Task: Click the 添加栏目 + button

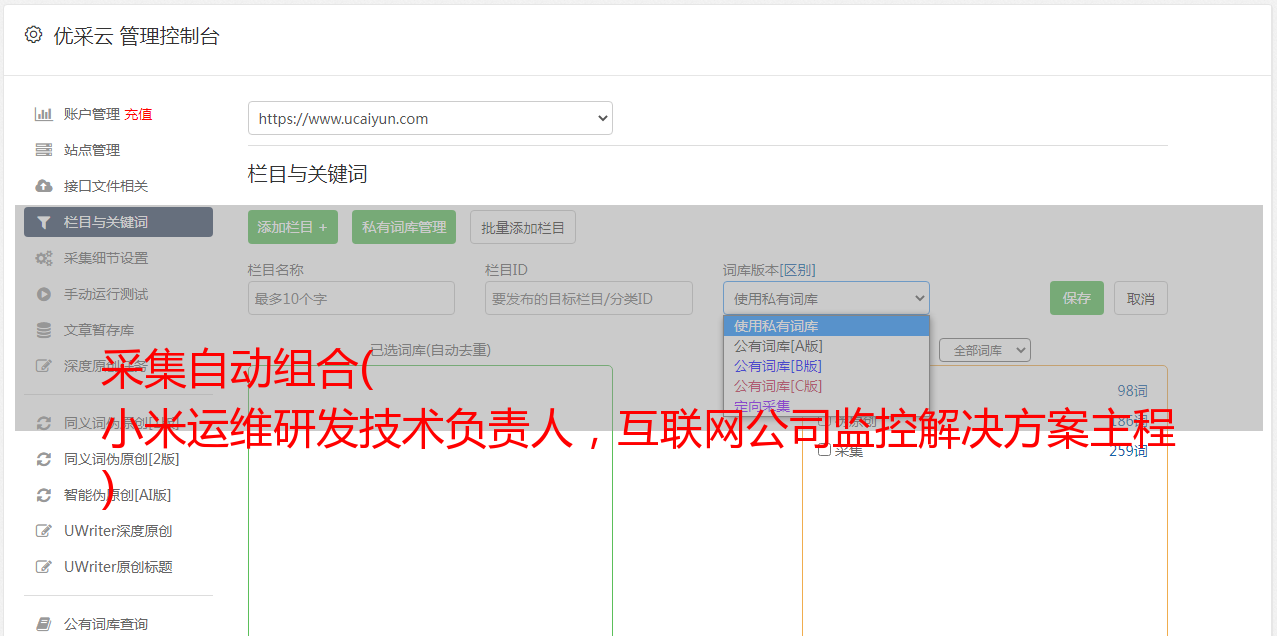Action: [x=293, y=227]
